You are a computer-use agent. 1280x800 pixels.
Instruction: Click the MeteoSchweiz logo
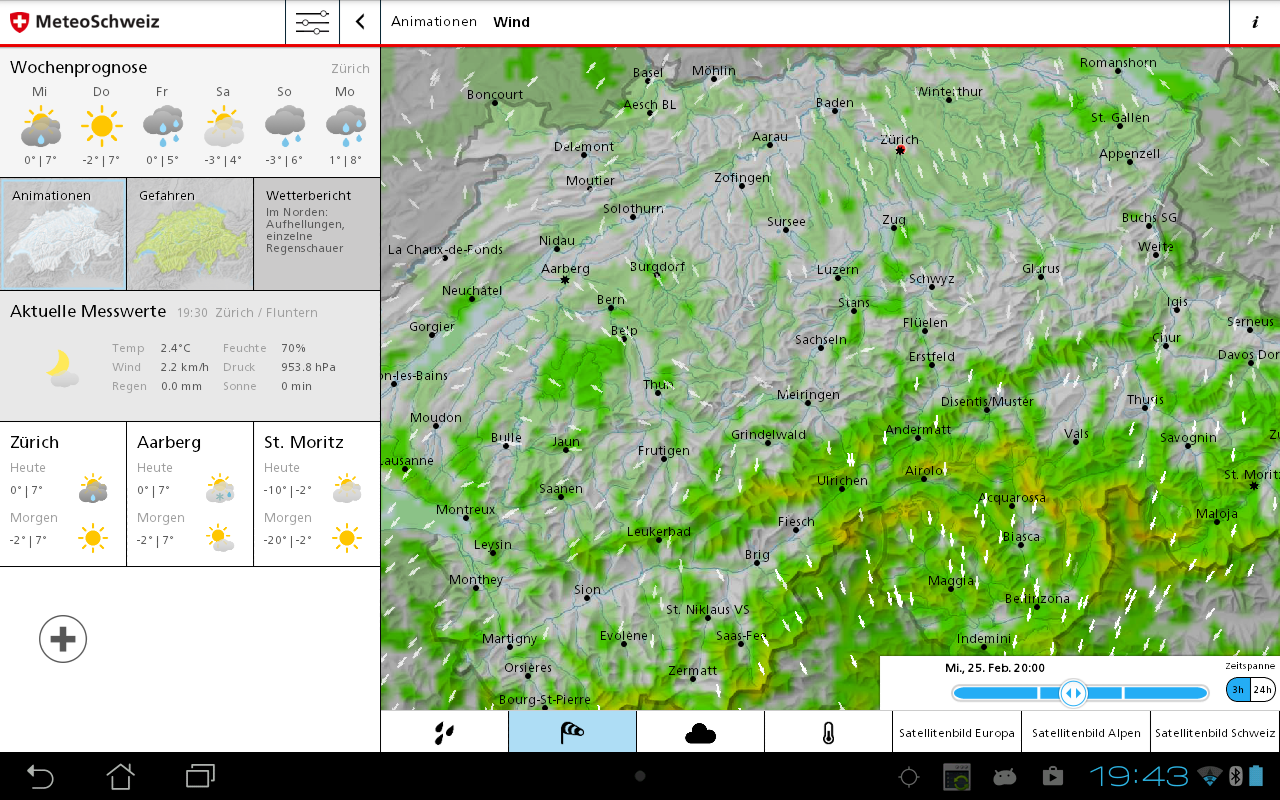[x=85, y=22]
